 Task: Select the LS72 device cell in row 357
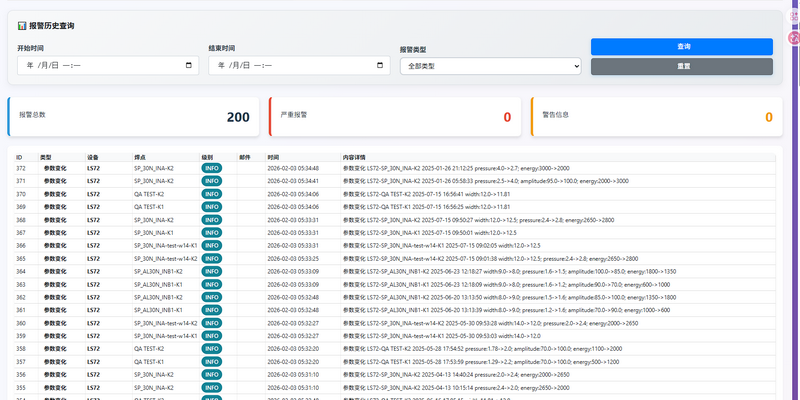pyautogui.click(x=93, y=362)
